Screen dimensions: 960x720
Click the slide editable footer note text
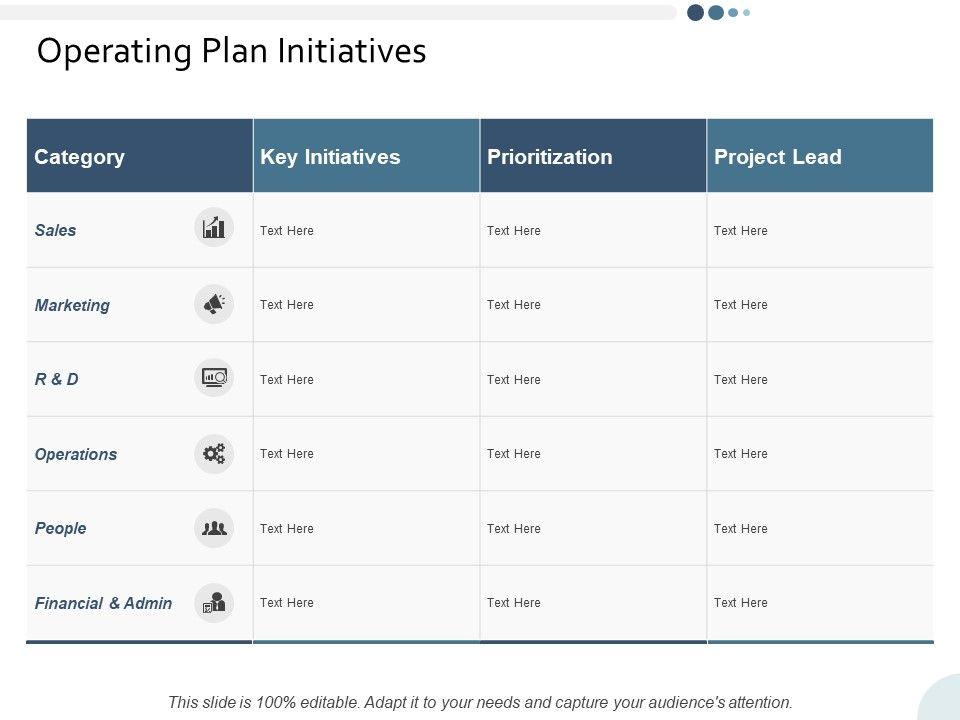[480, 702]
